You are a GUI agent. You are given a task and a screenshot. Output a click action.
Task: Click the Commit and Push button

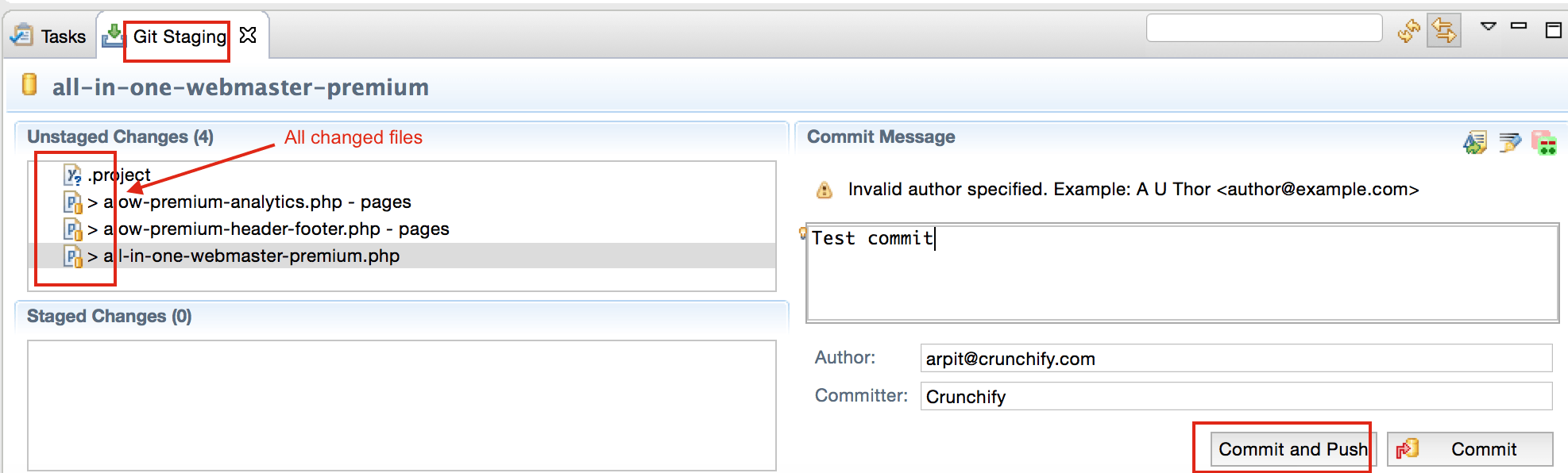[x=1293, y=449]
